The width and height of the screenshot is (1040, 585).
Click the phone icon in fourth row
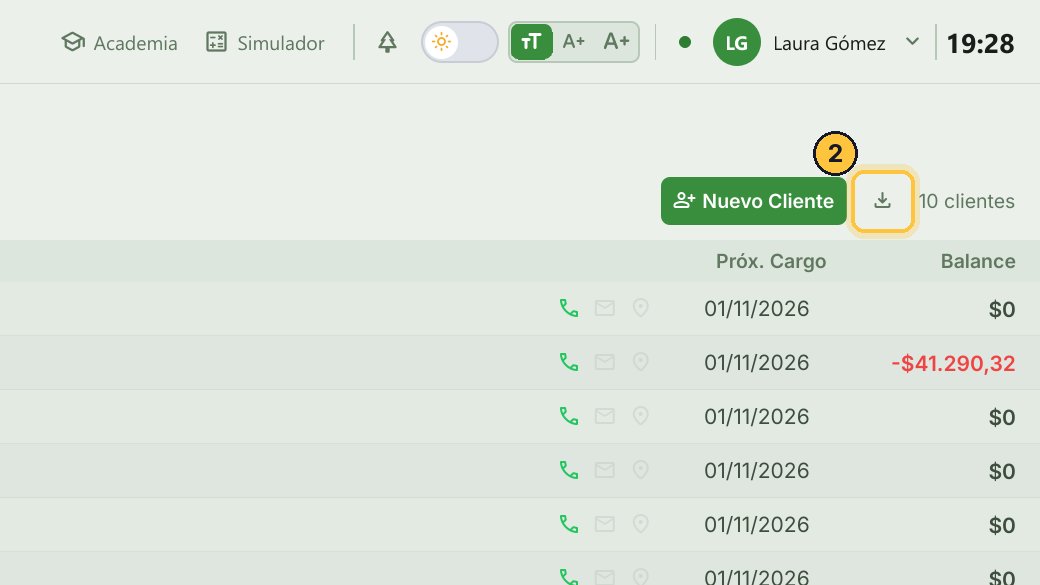tap(569, 470)
